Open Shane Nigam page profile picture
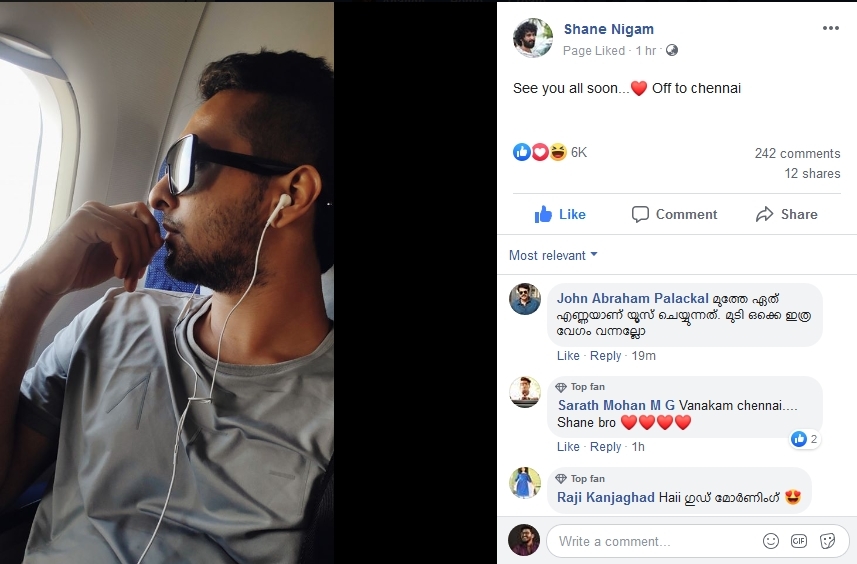857x564 pixels. (533, 38)
